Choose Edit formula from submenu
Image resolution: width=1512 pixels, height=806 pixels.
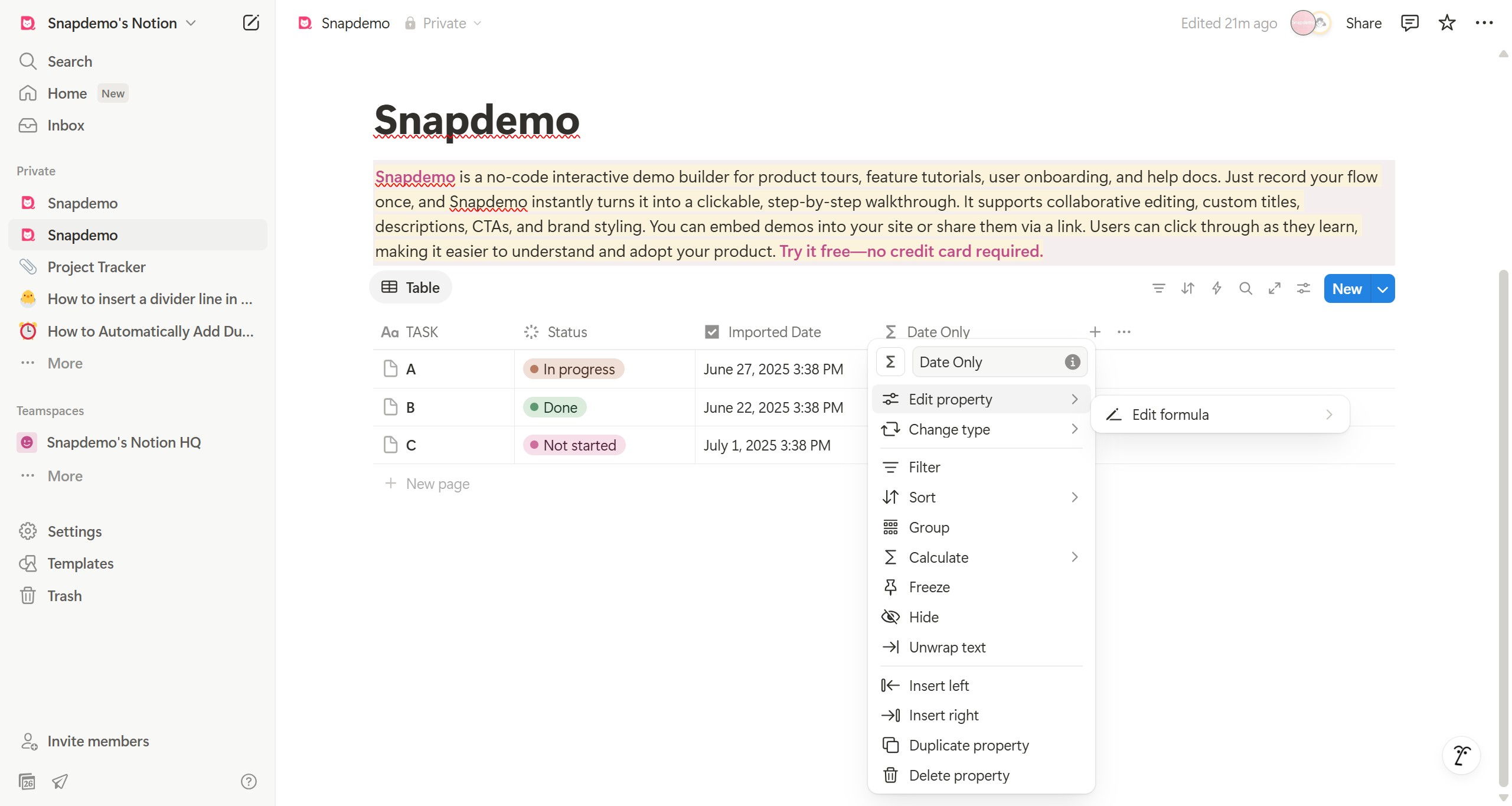(1220, 415)
